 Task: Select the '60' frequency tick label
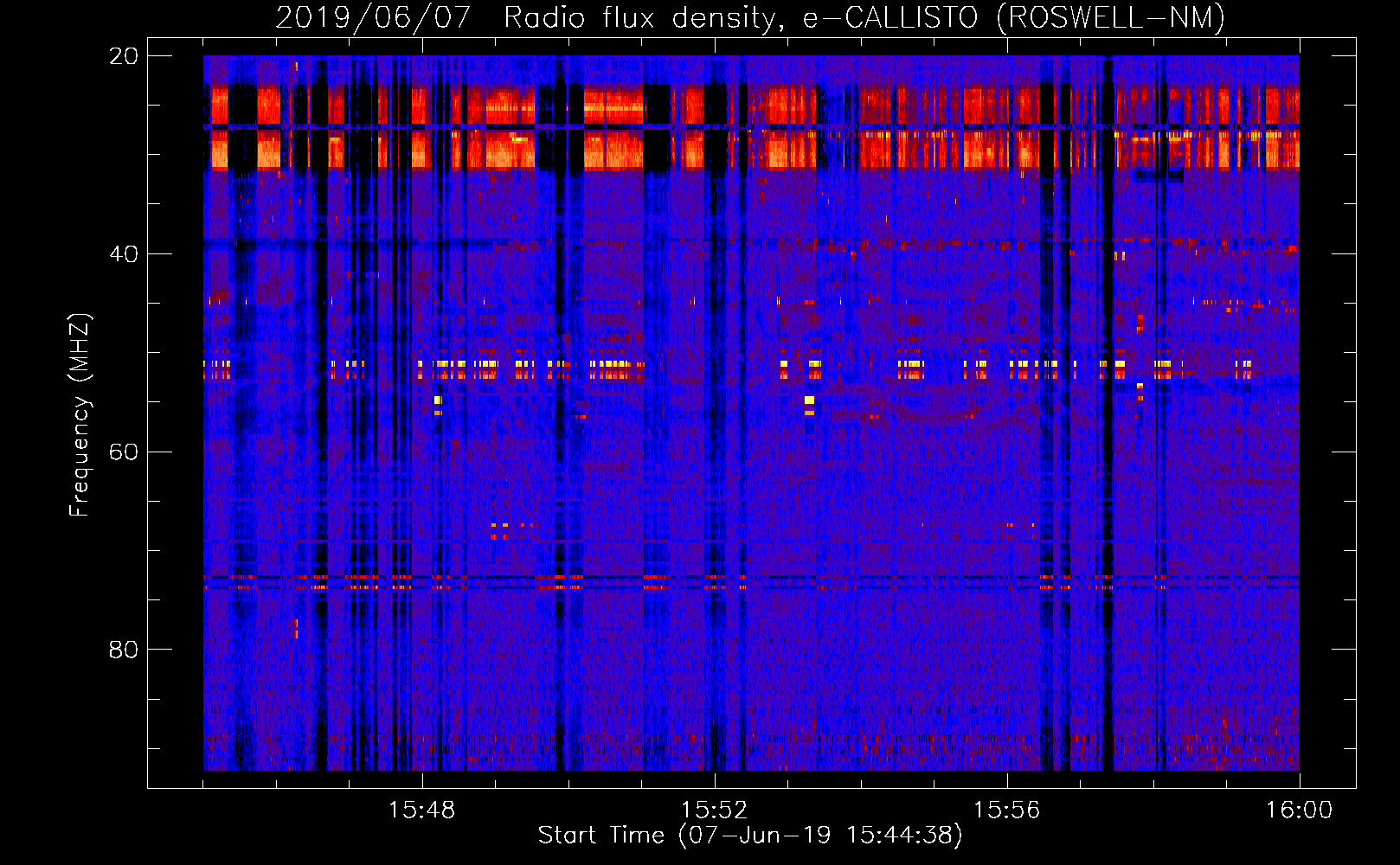[x=124, y=452]
